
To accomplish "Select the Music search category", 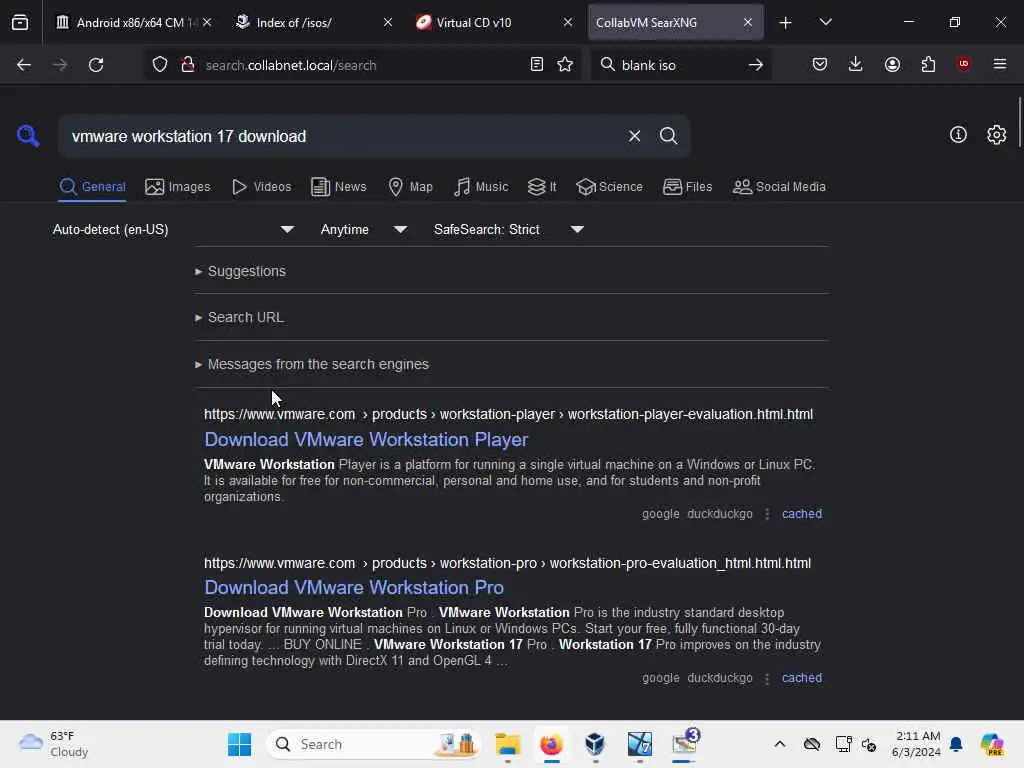I will coord(481,187).
